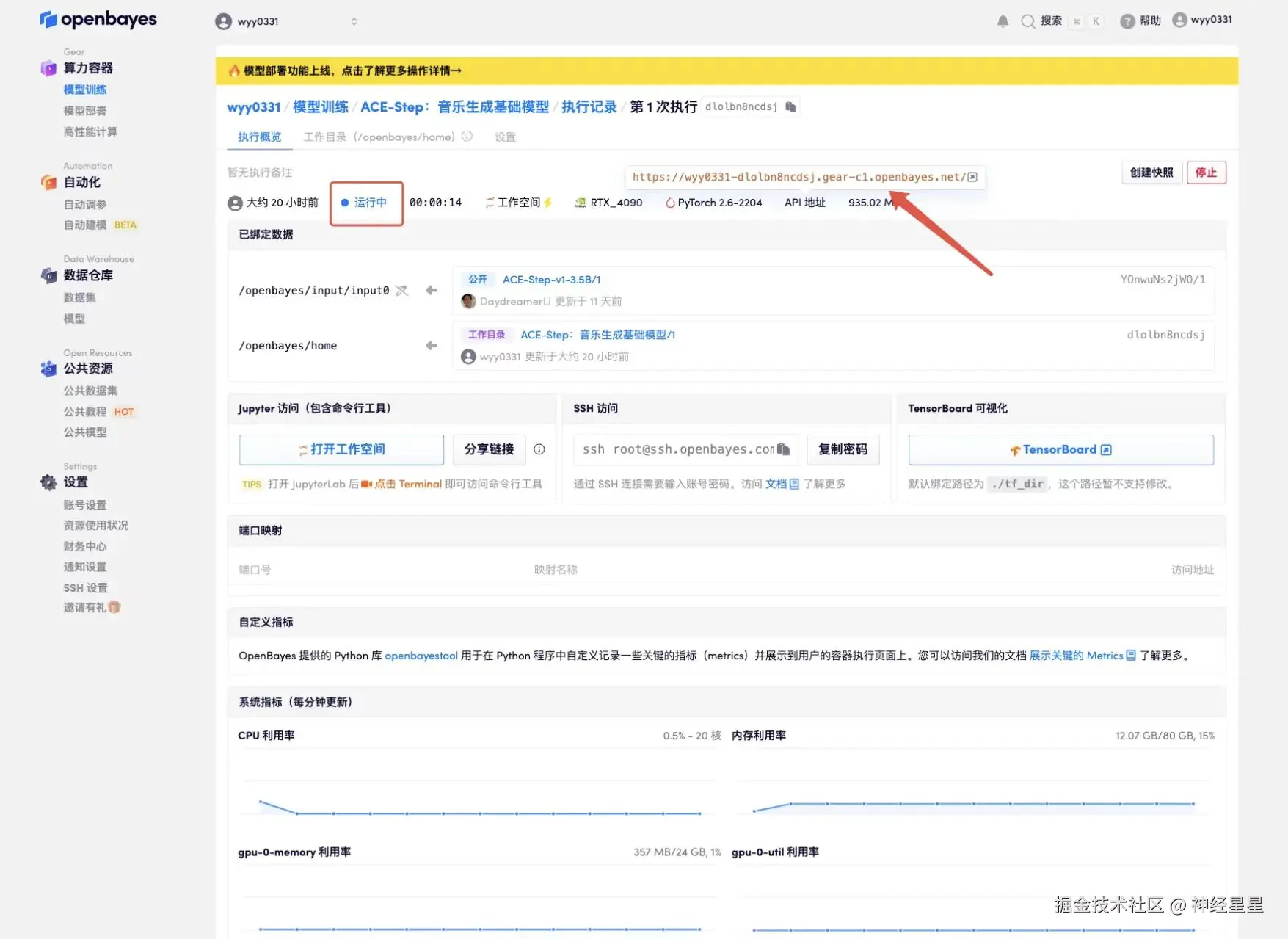Viewport: 1288px width, 939px height.
Task: Click the 打开工作空间 button
Action: [x=341, y=449]
